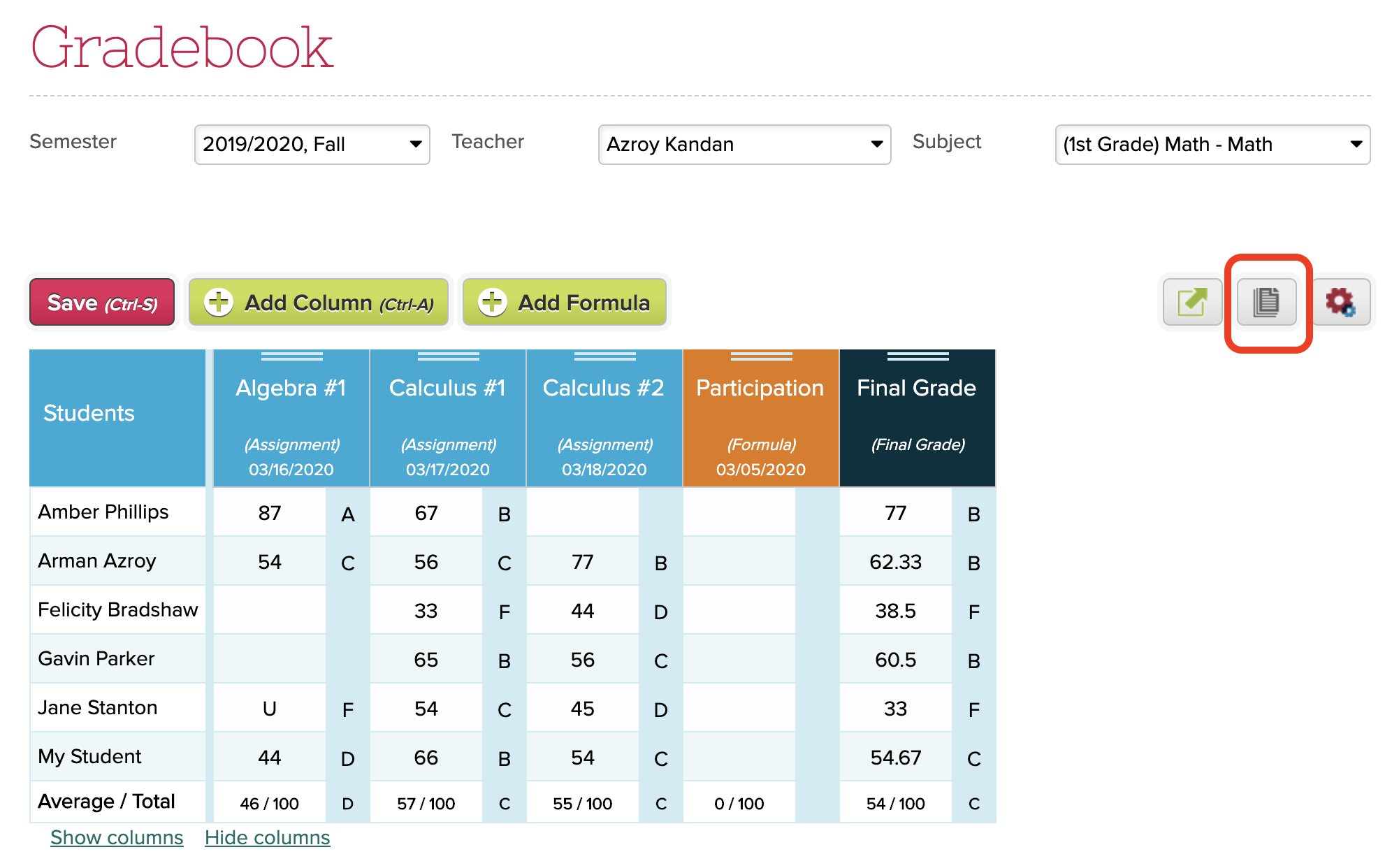Open gradebook settings gear icon

[1340, 302]
